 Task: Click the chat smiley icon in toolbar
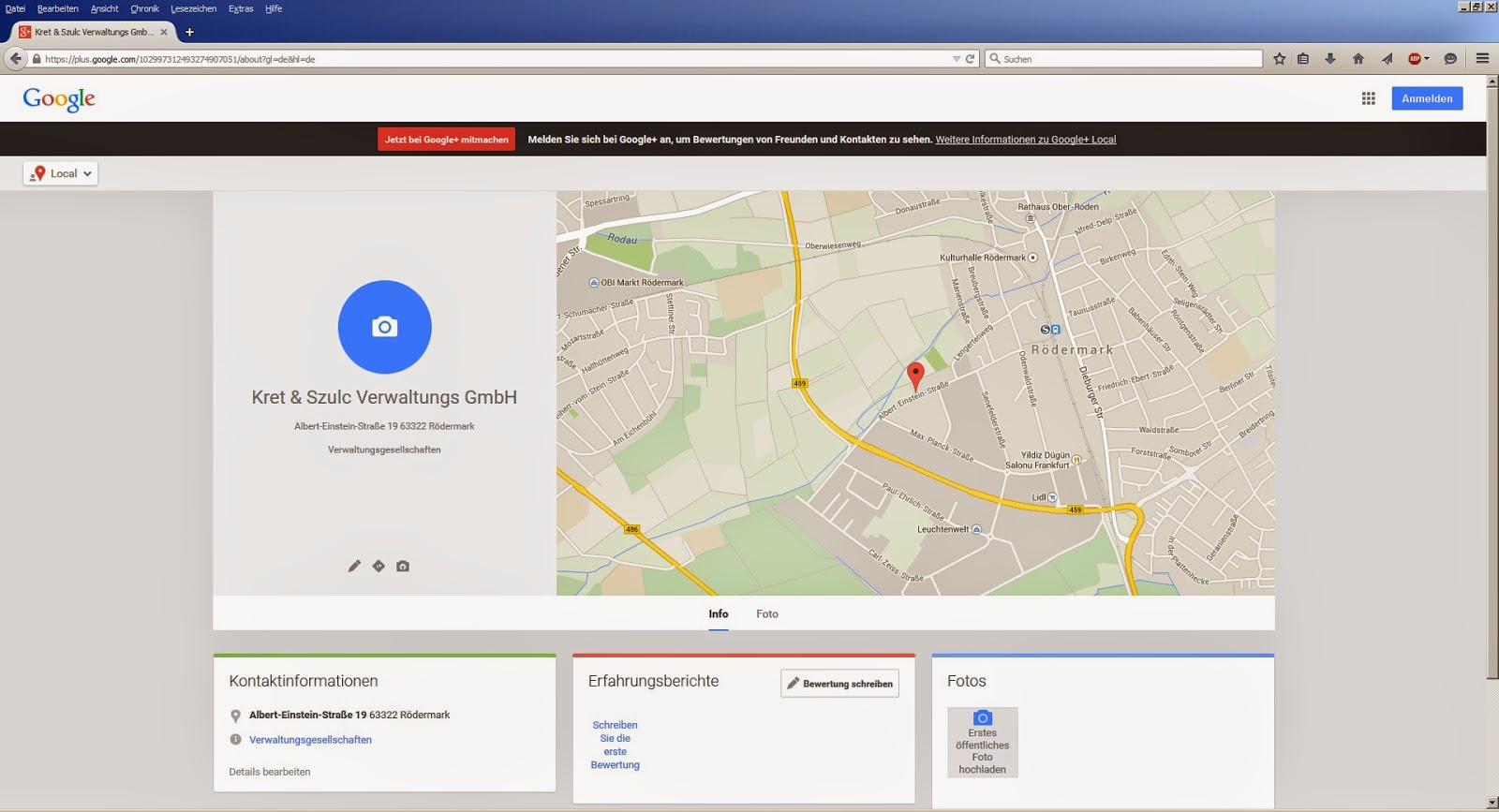tap(1450, 58)
